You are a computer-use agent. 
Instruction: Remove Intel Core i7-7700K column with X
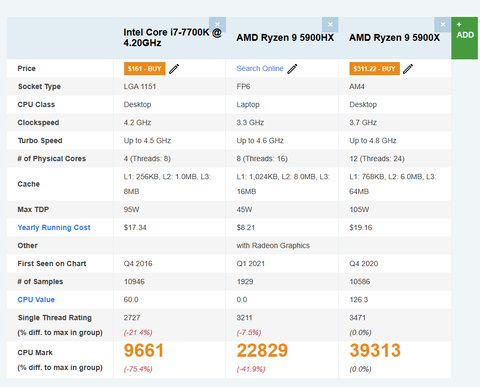(217, 24)
